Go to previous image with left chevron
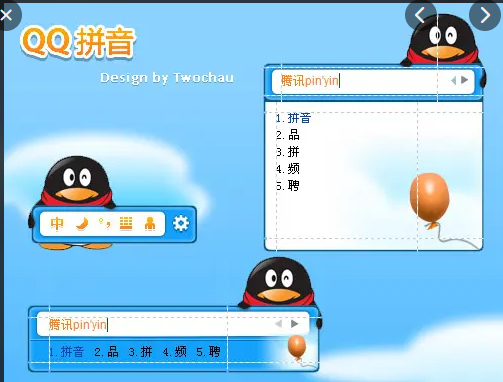The height and width of the screenshot is (382, 503). coord(421,15)
